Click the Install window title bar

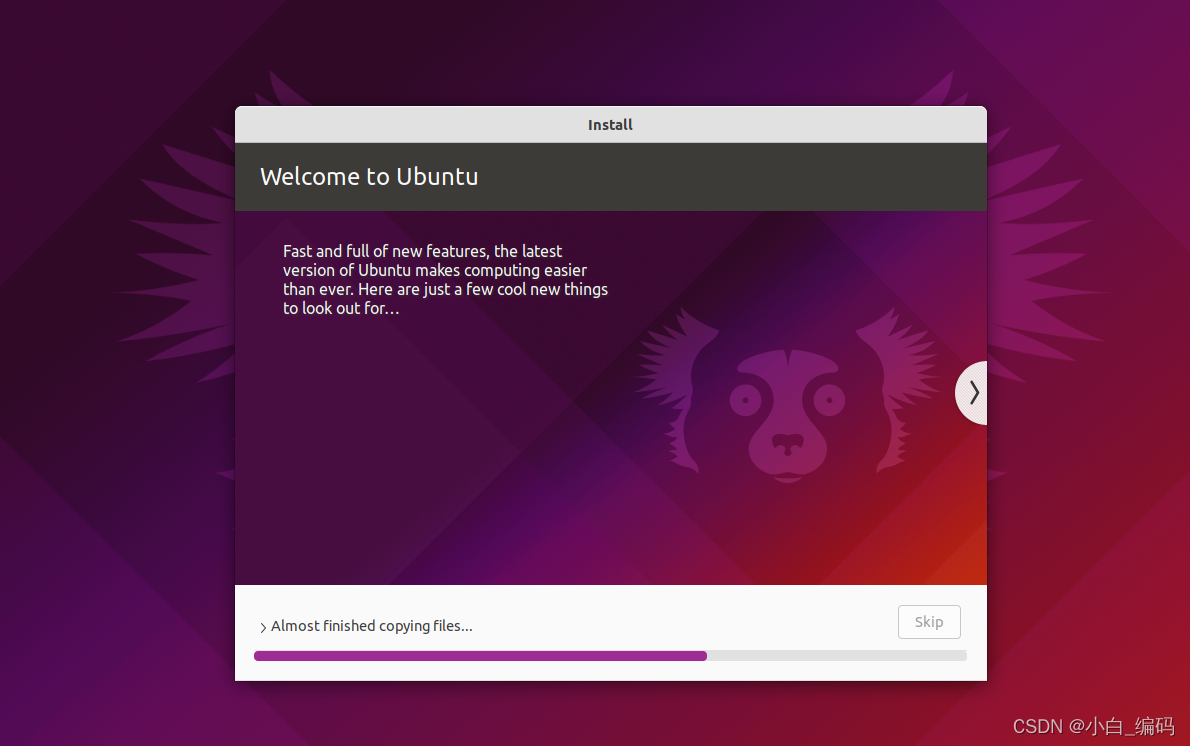pyautogui.click(x=611, y=124)
